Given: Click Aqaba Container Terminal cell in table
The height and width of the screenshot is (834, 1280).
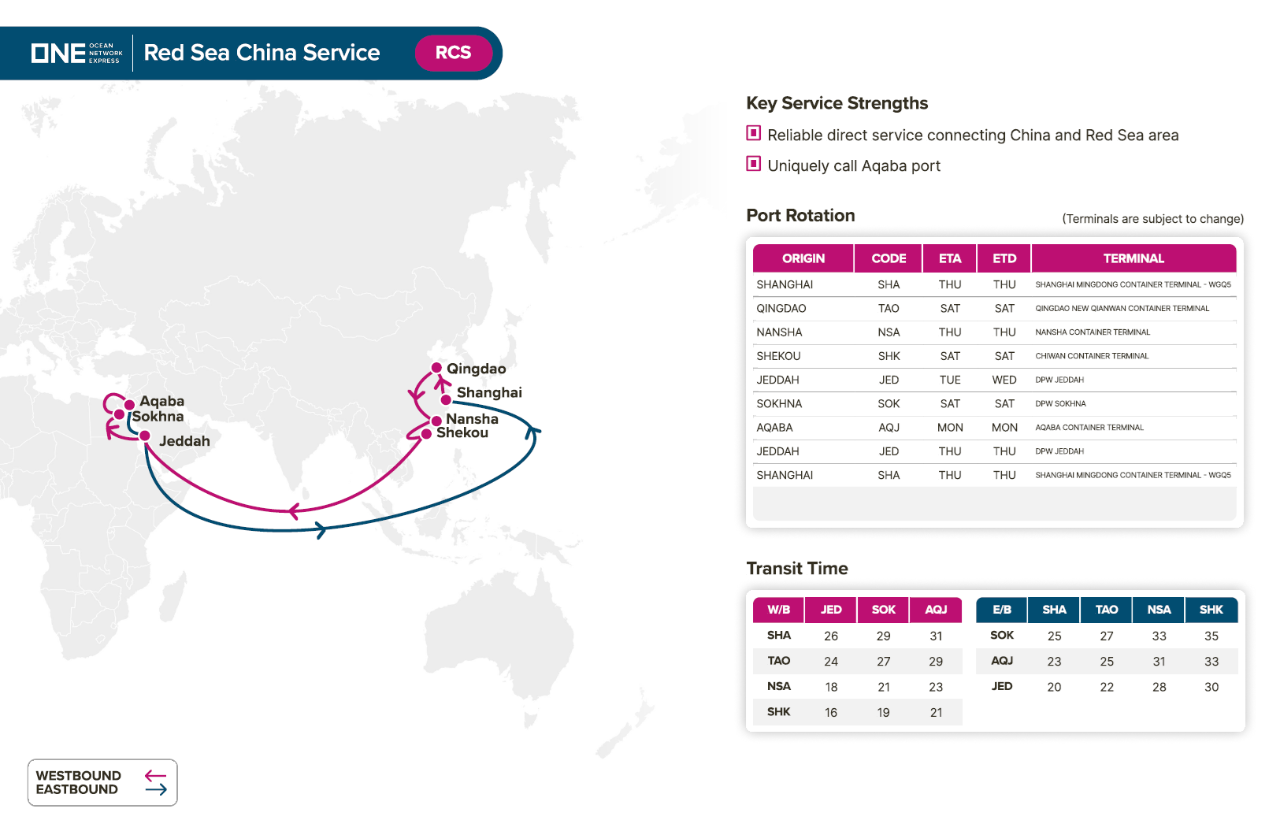Looking at the screenshot, I should (1089, 428).
